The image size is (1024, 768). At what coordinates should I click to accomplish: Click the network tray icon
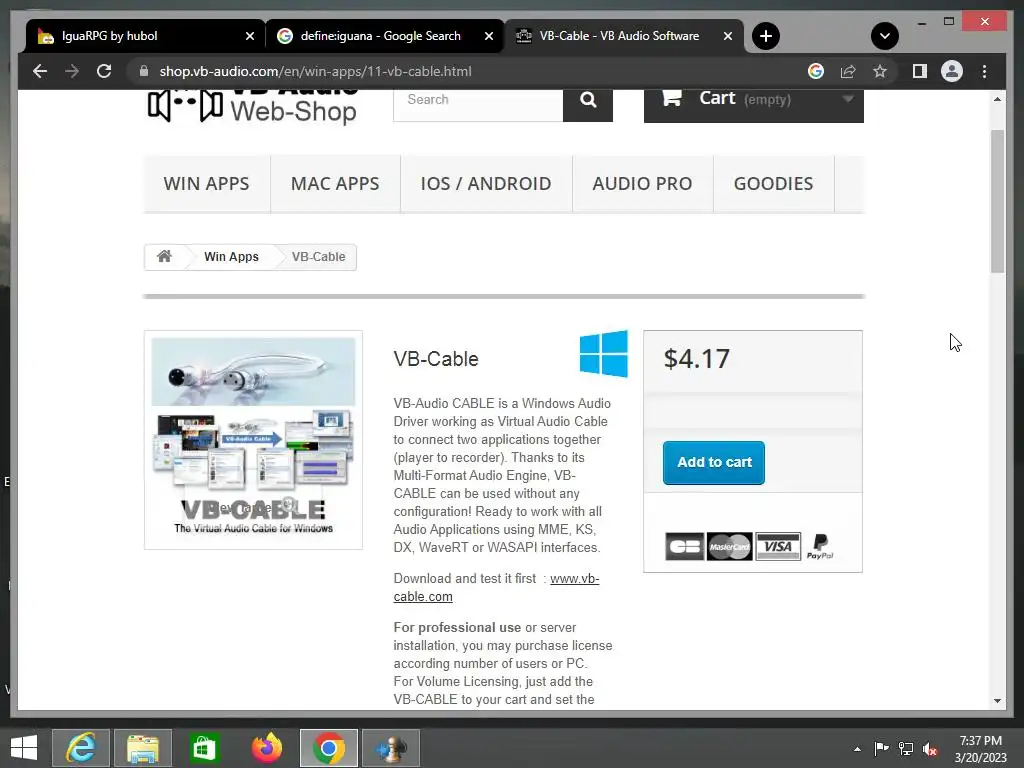[906, 748]
